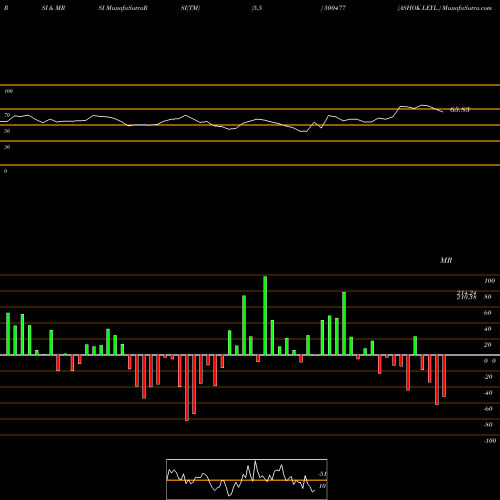Click the 60 label on histogram axis
500x500 pixels.
(487, 313)
